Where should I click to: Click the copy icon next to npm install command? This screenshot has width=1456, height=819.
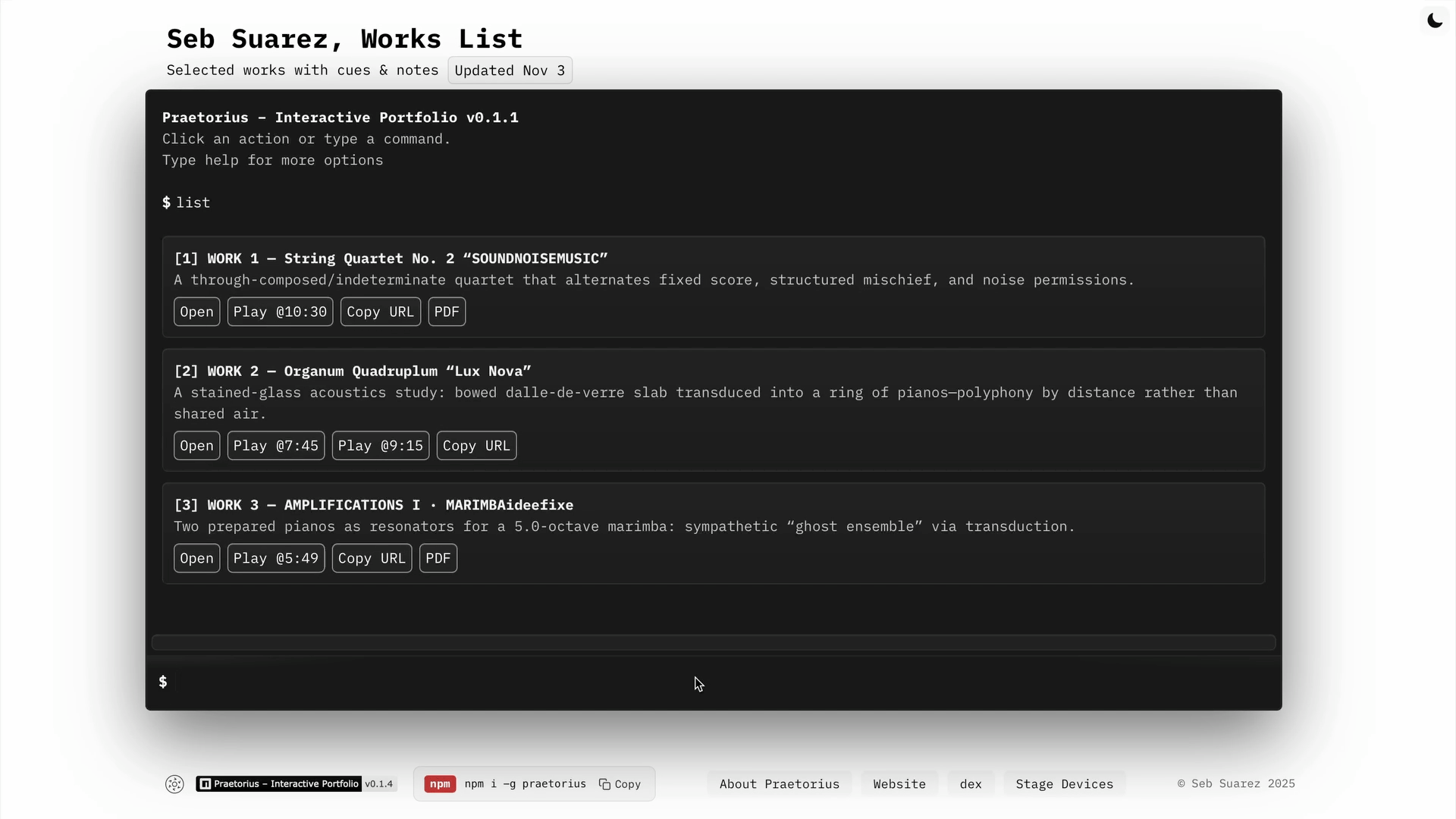[x=606, y=784]
